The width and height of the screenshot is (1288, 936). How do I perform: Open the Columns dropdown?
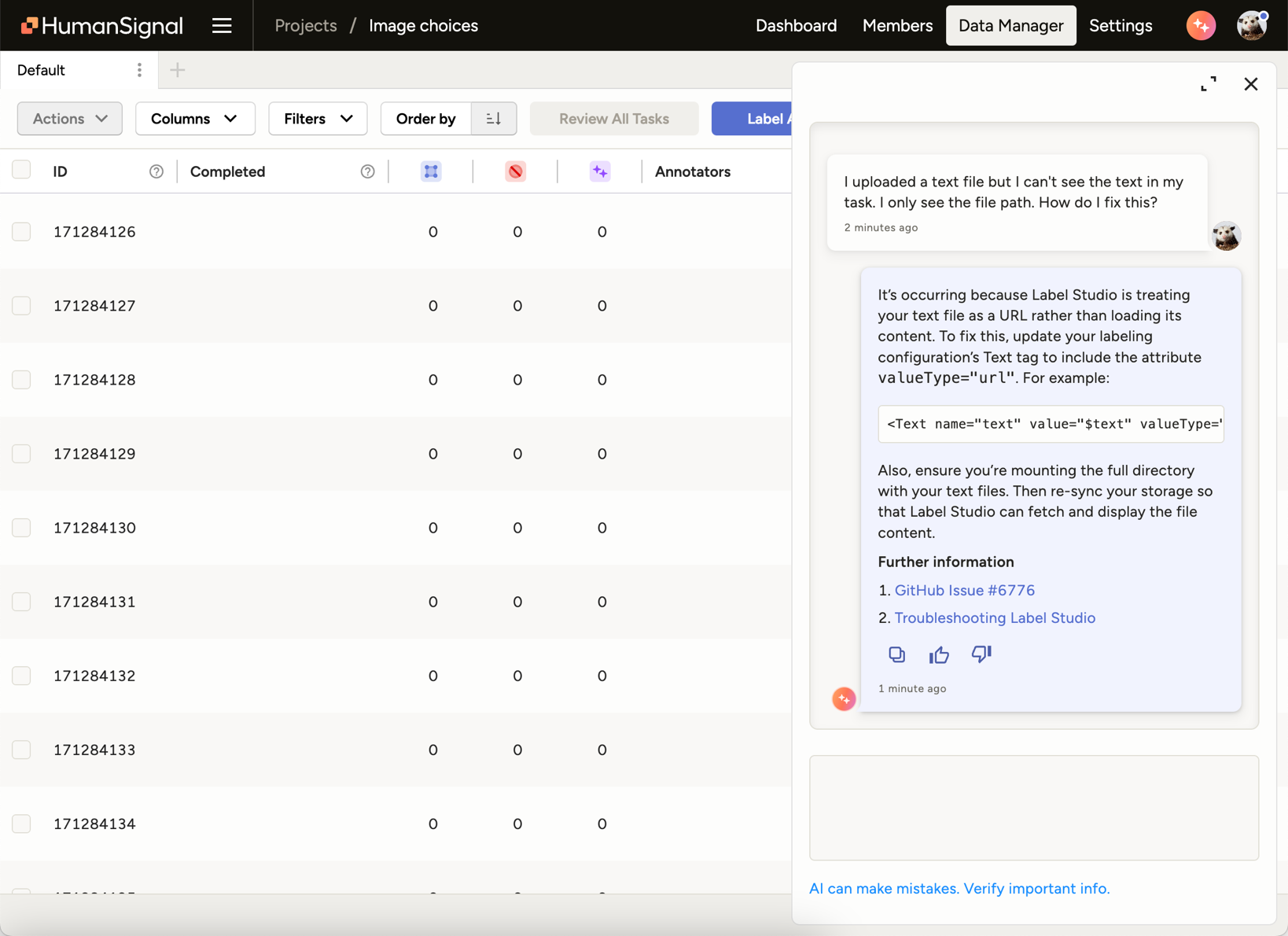[x=195, y=118]
